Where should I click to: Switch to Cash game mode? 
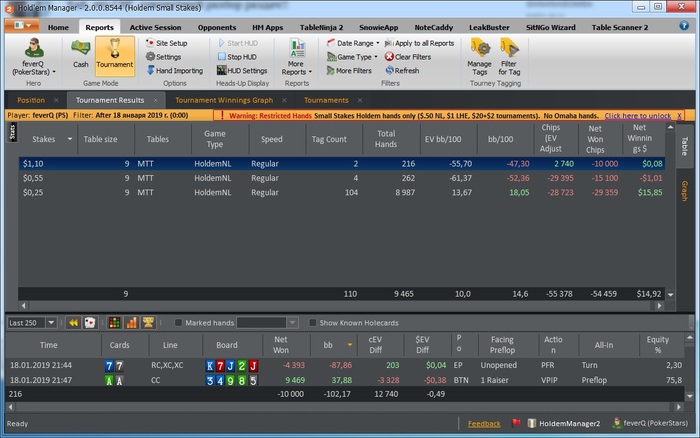click(x=80, y=54)
